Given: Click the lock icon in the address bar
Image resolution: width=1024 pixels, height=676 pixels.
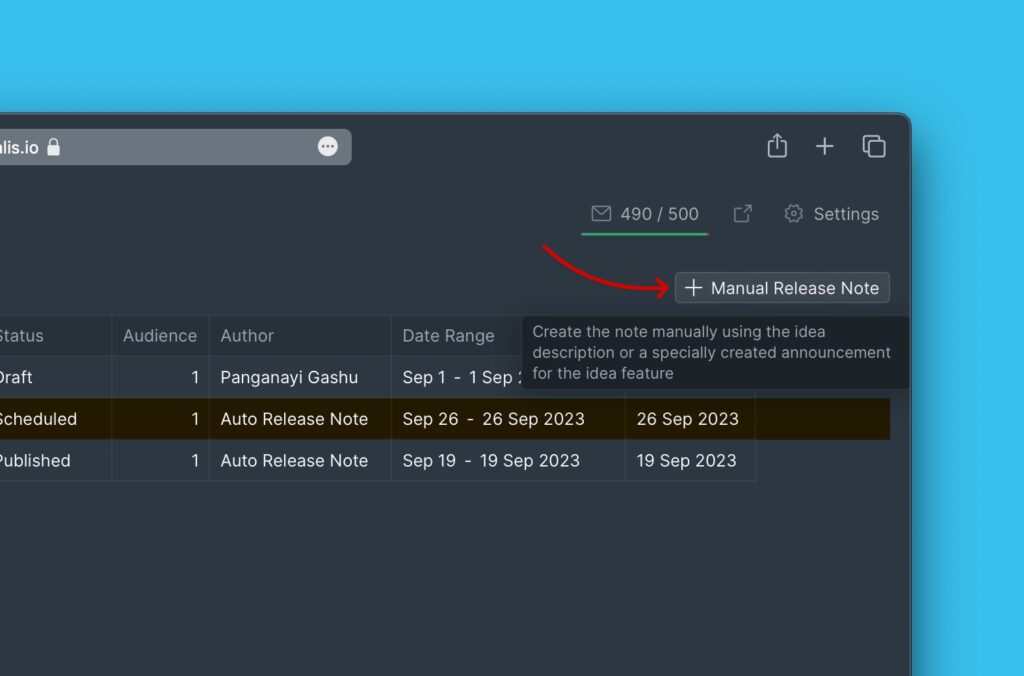Looking at the screenshot, I should [55, 146].
